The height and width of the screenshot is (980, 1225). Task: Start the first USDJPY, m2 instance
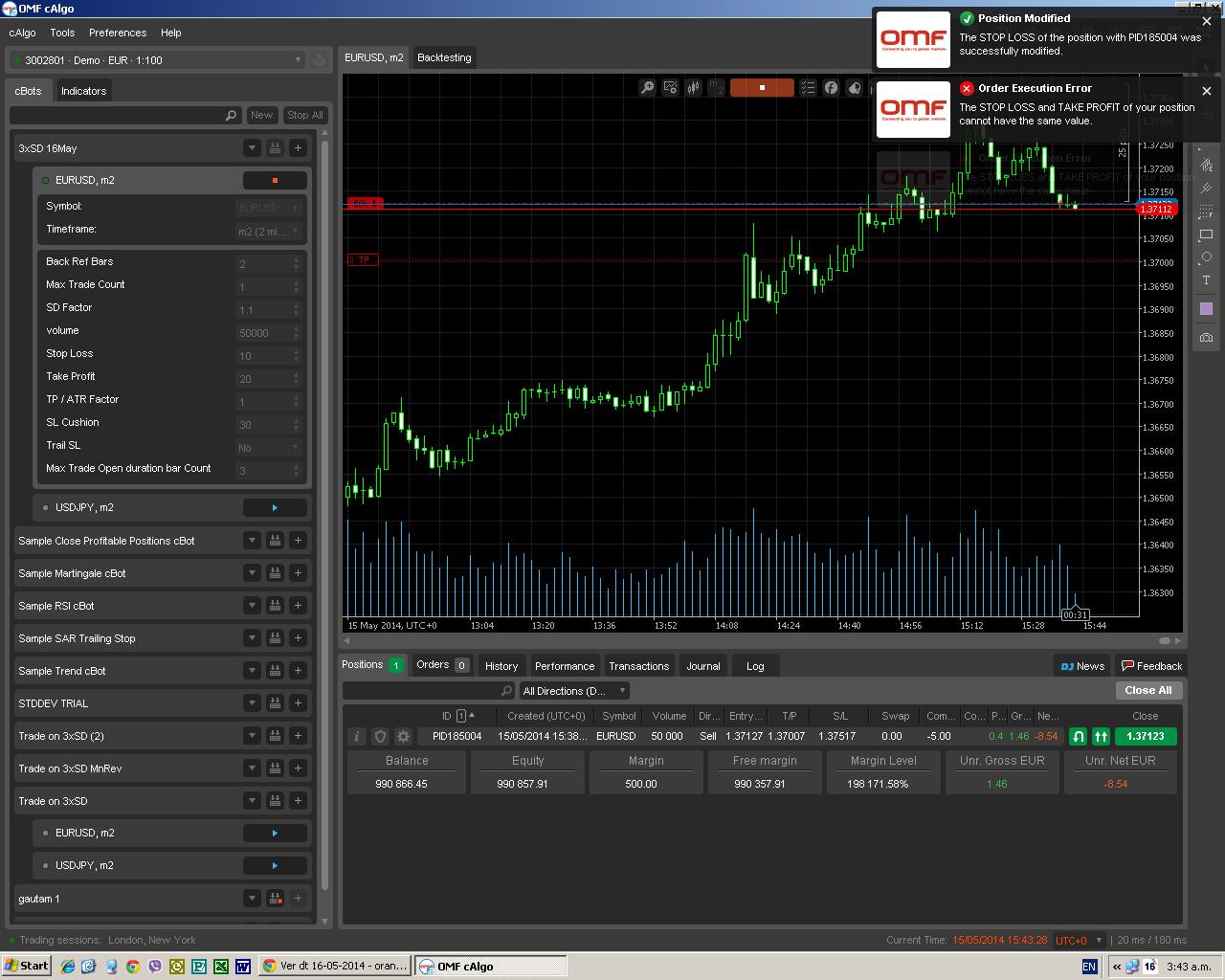(275, 507)
